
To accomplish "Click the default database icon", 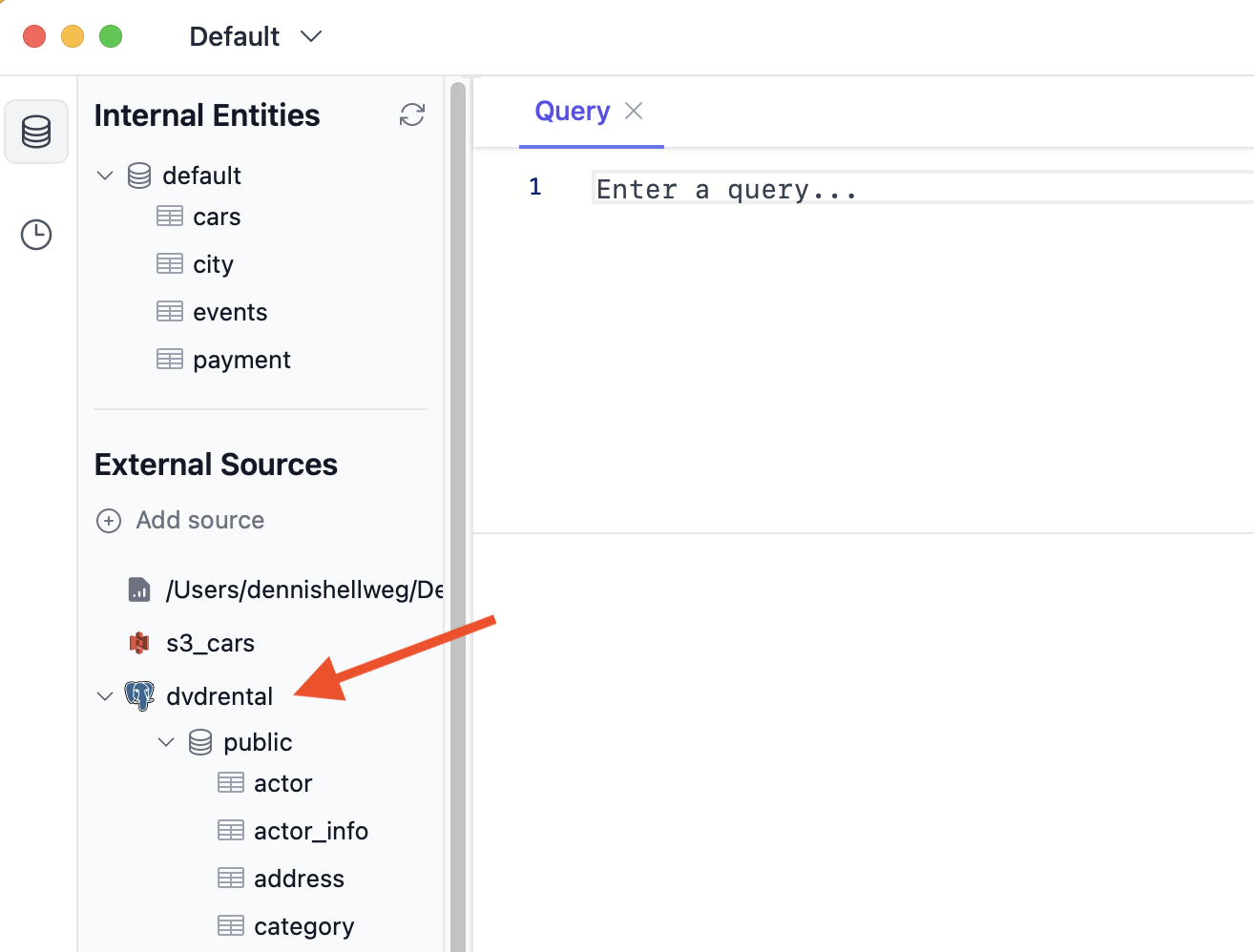I will click(x=139, y=176).
